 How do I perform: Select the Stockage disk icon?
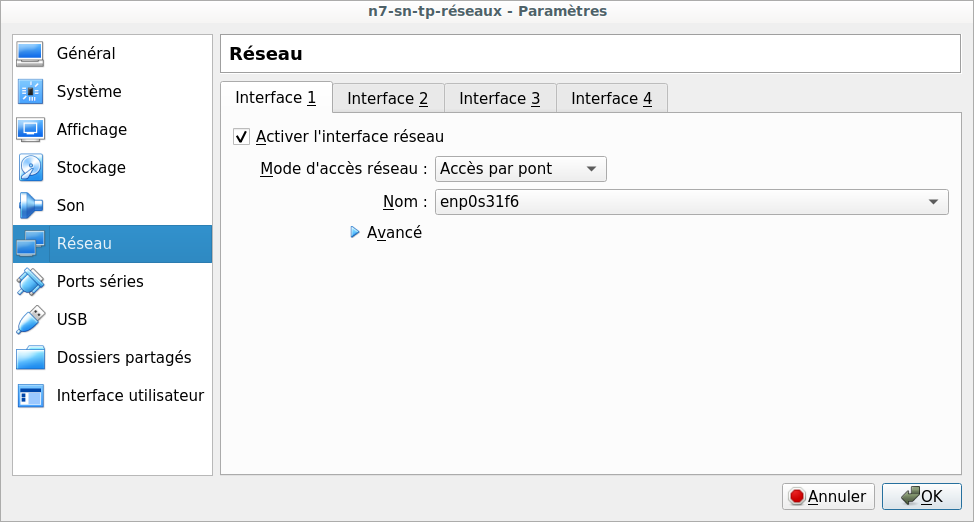30,168
